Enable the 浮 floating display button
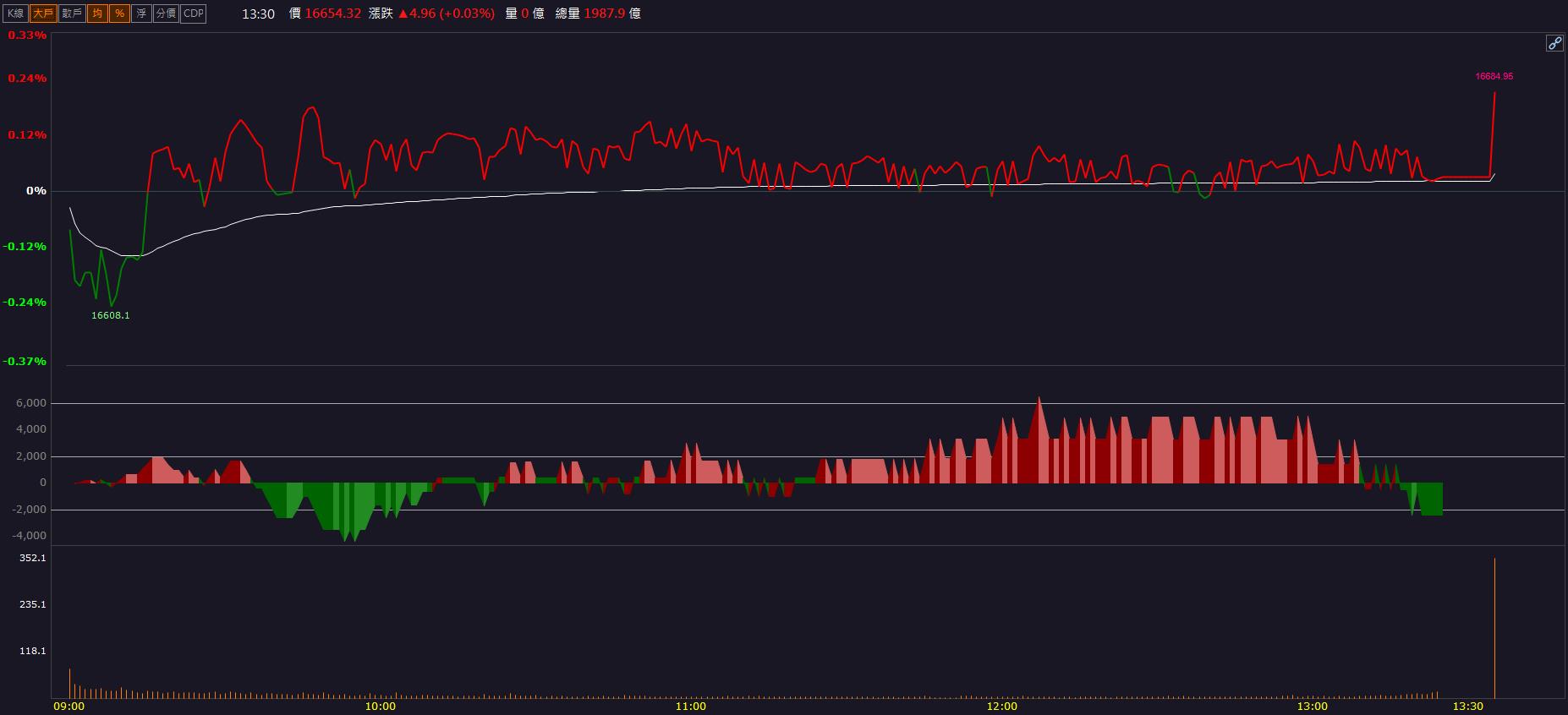The height and width of the screenshot is (715, 1568). point(141,14)
